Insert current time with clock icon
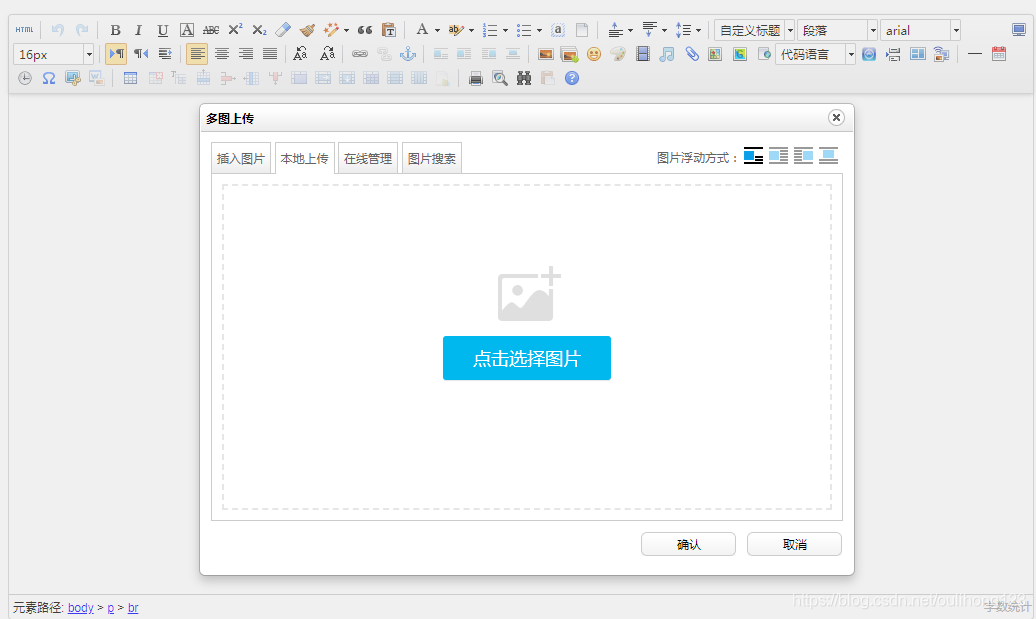 coord(24,78)
